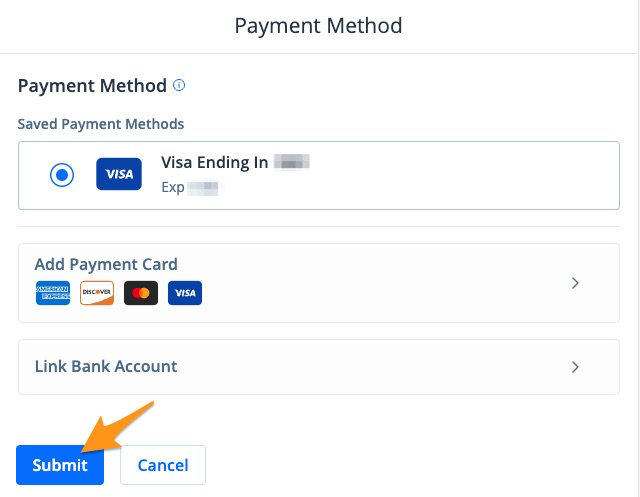Expand Add Payment Card with its chevron
The image size is (640, 497).
point(575,283)
